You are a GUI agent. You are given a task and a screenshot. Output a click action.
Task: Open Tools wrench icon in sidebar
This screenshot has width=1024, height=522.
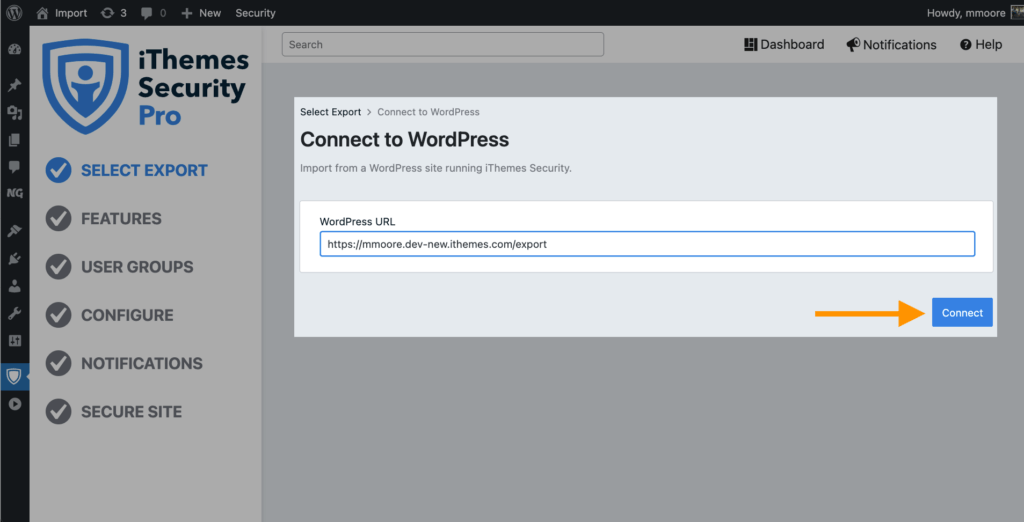click(14, 314)
